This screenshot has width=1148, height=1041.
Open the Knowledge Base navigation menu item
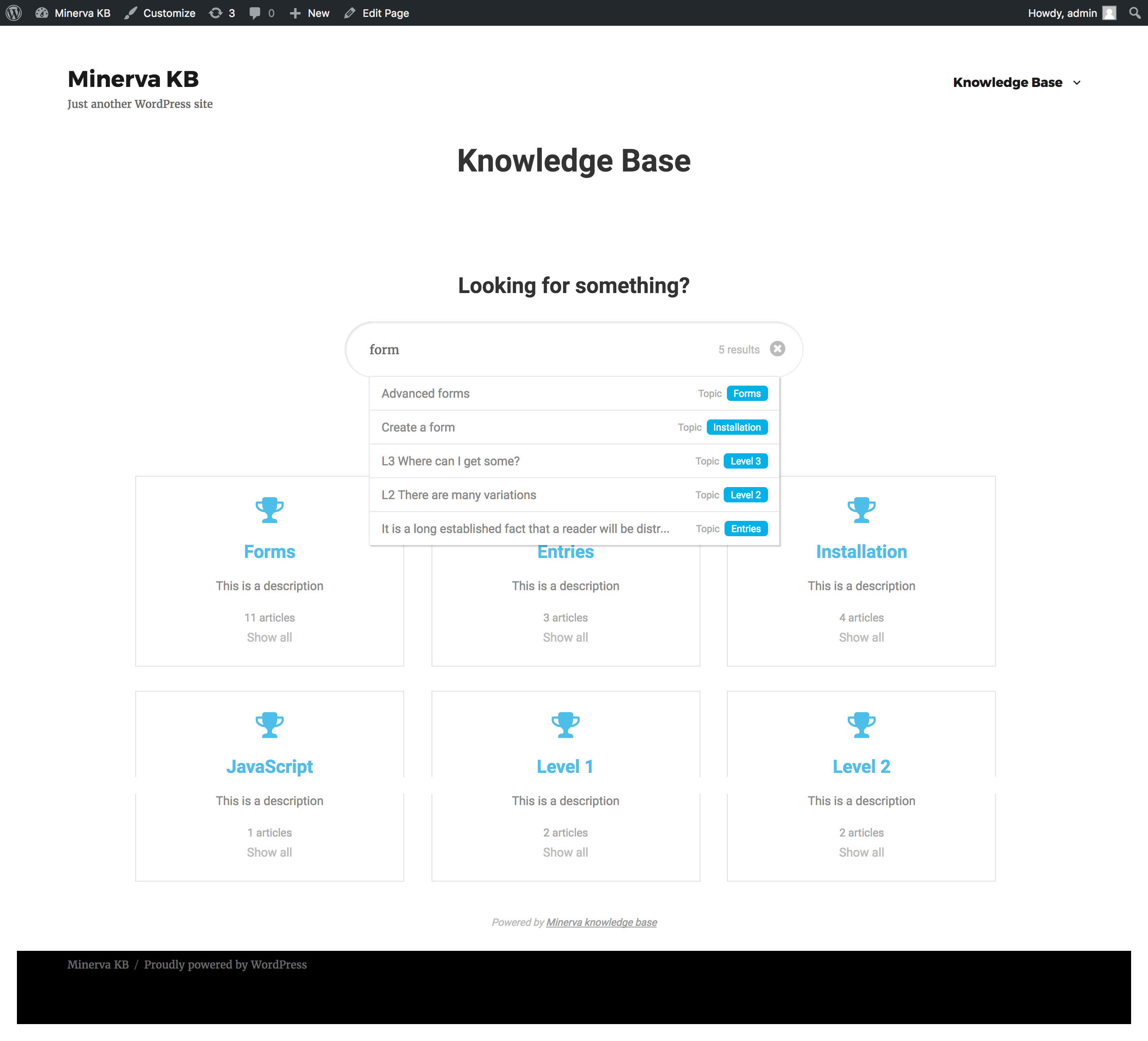click(x=1008, y=83)
